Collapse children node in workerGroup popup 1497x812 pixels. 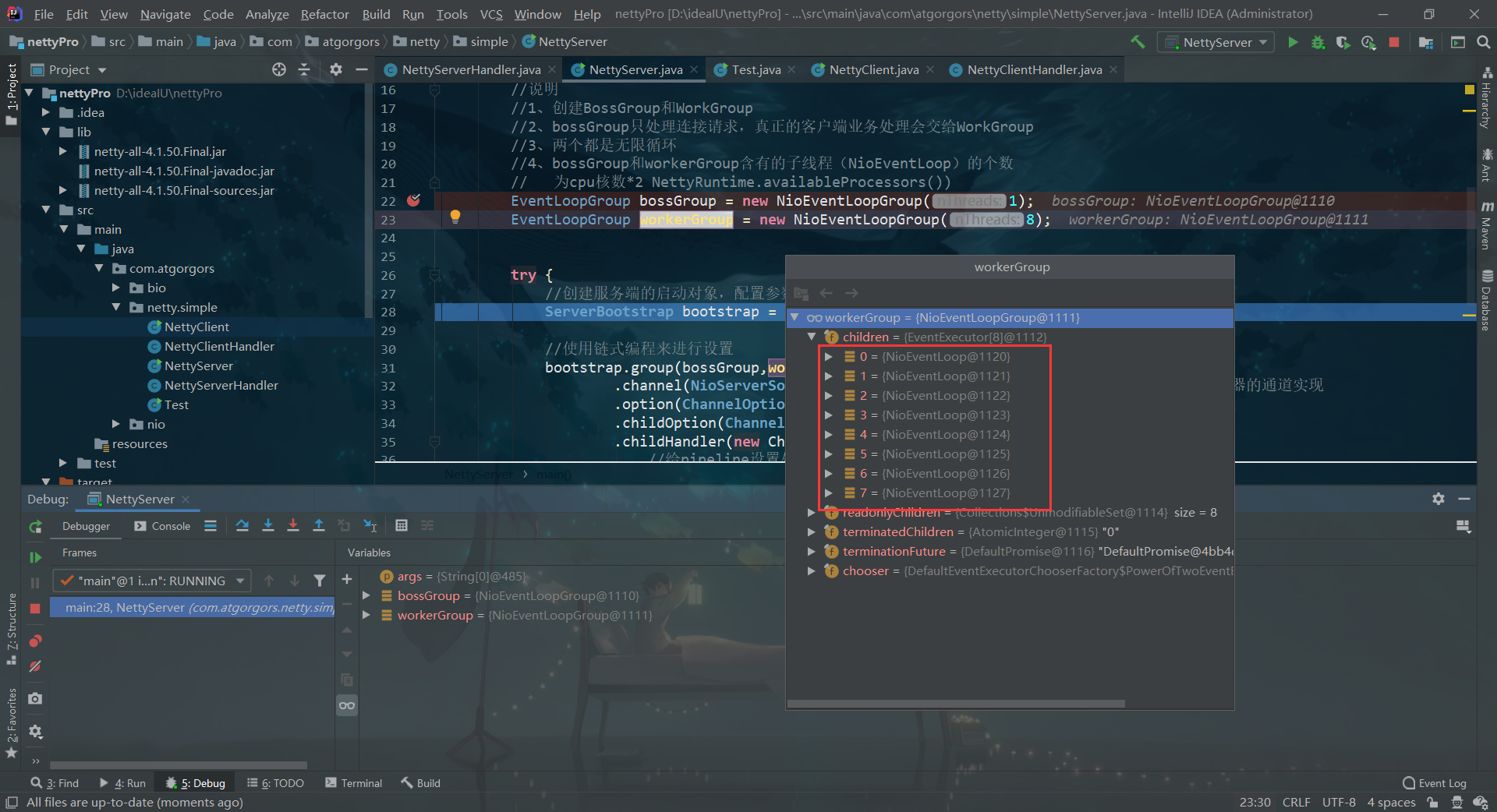pyautogui.click(x=812, y=337)
